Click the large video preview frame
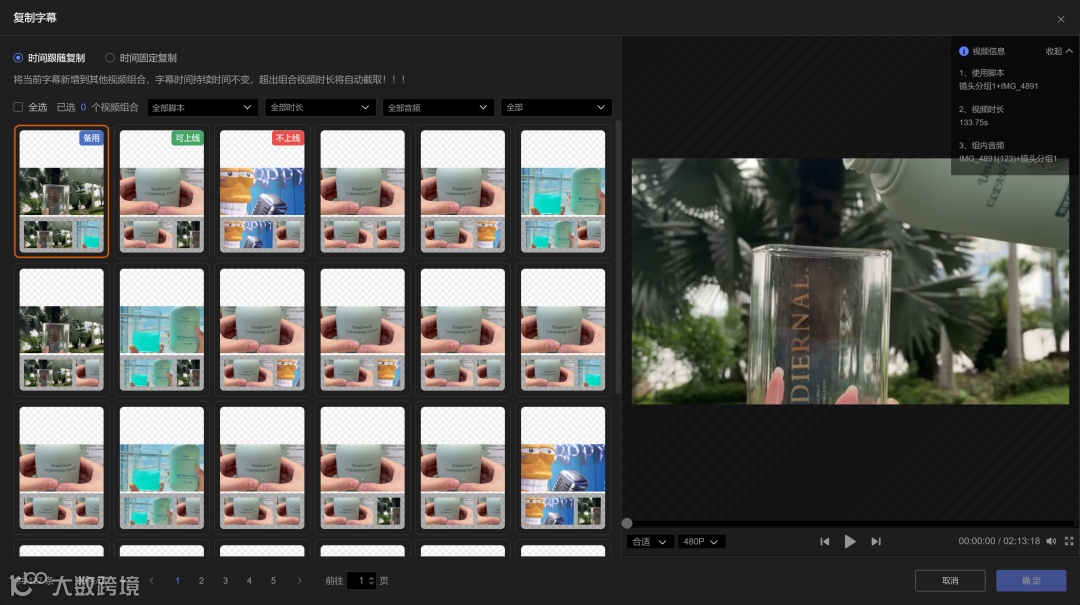The height and width of the screenshot is (605, 1080). [x=851, y=281]
